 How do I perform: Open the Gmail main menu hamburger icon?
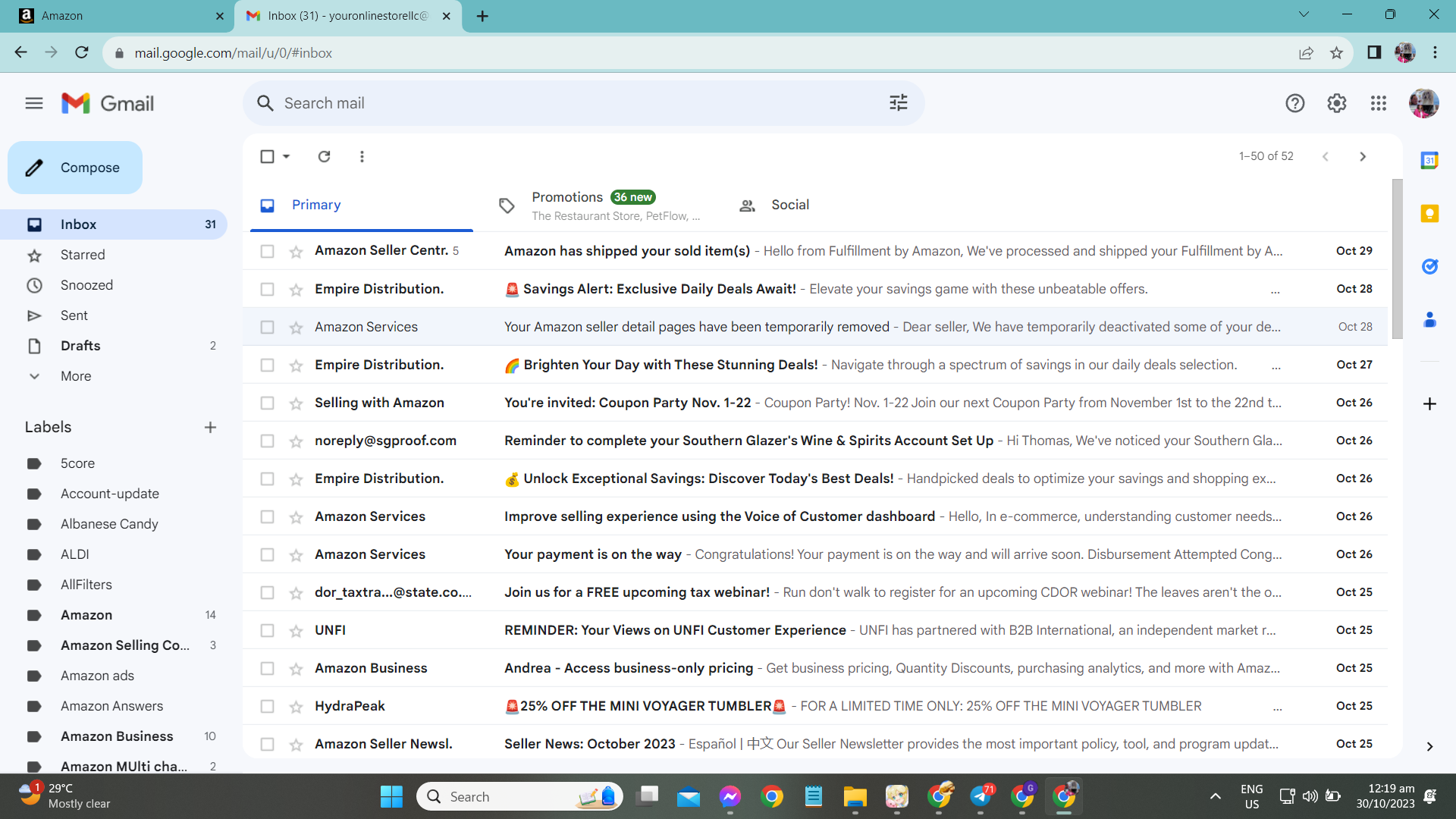pyautogui.click(x=34, y=103)
